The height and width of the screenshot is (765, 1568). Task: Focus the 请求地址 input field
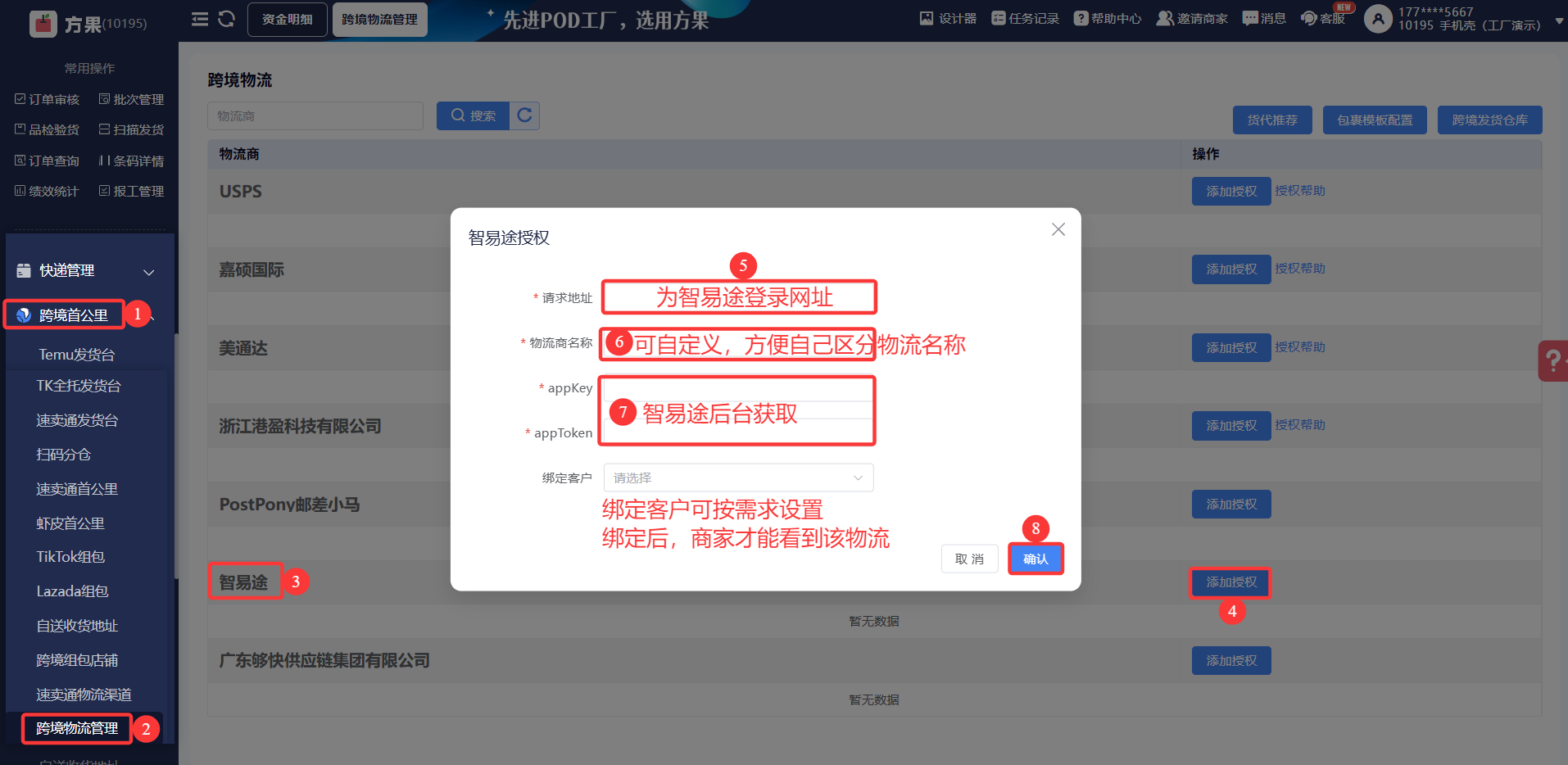[739, 297]
